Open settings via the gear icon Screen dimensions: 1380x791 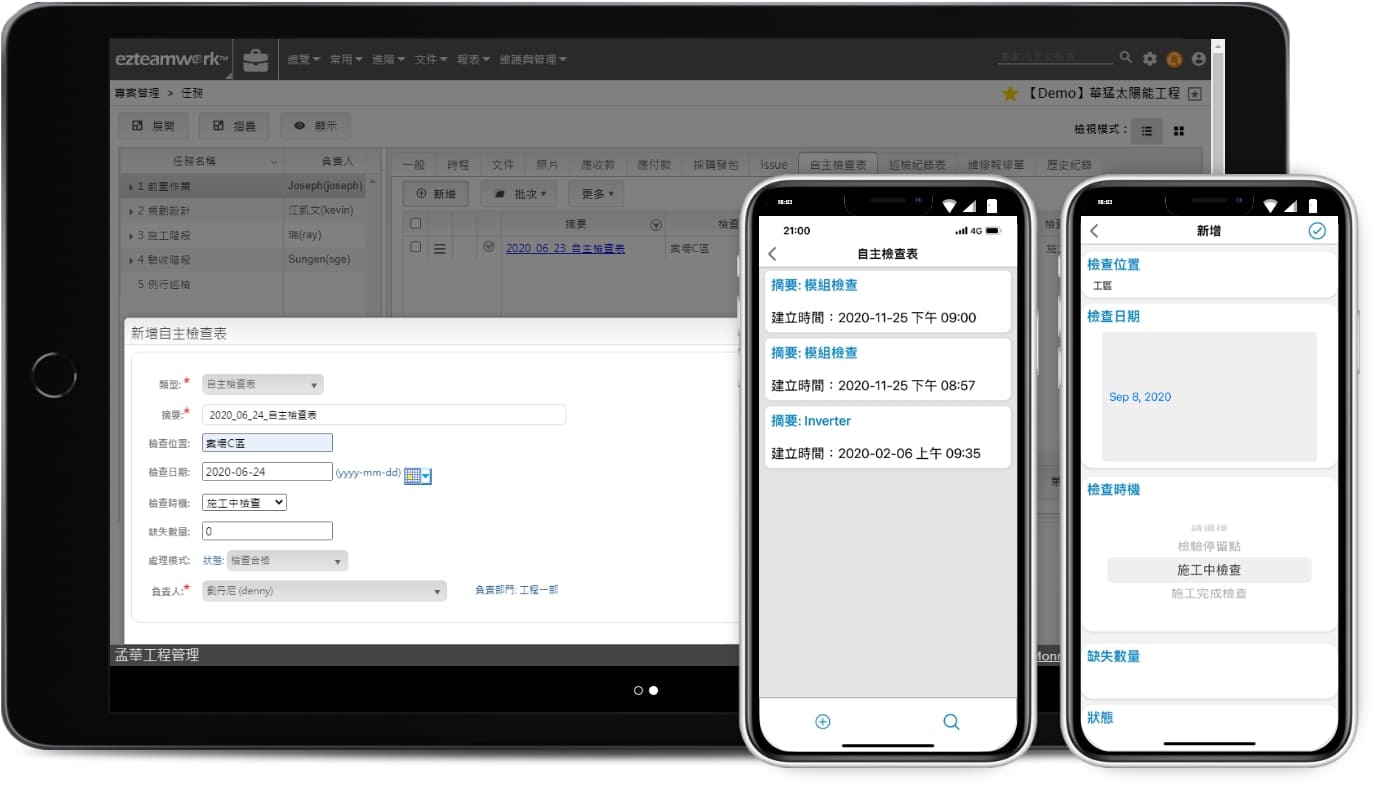click(1150, 59)
